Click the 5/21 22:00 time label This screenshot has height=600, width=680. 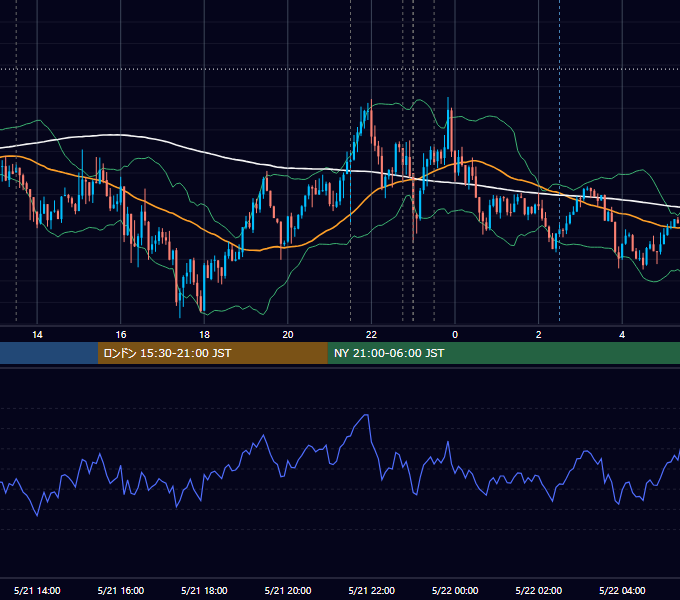coord(372,590)
